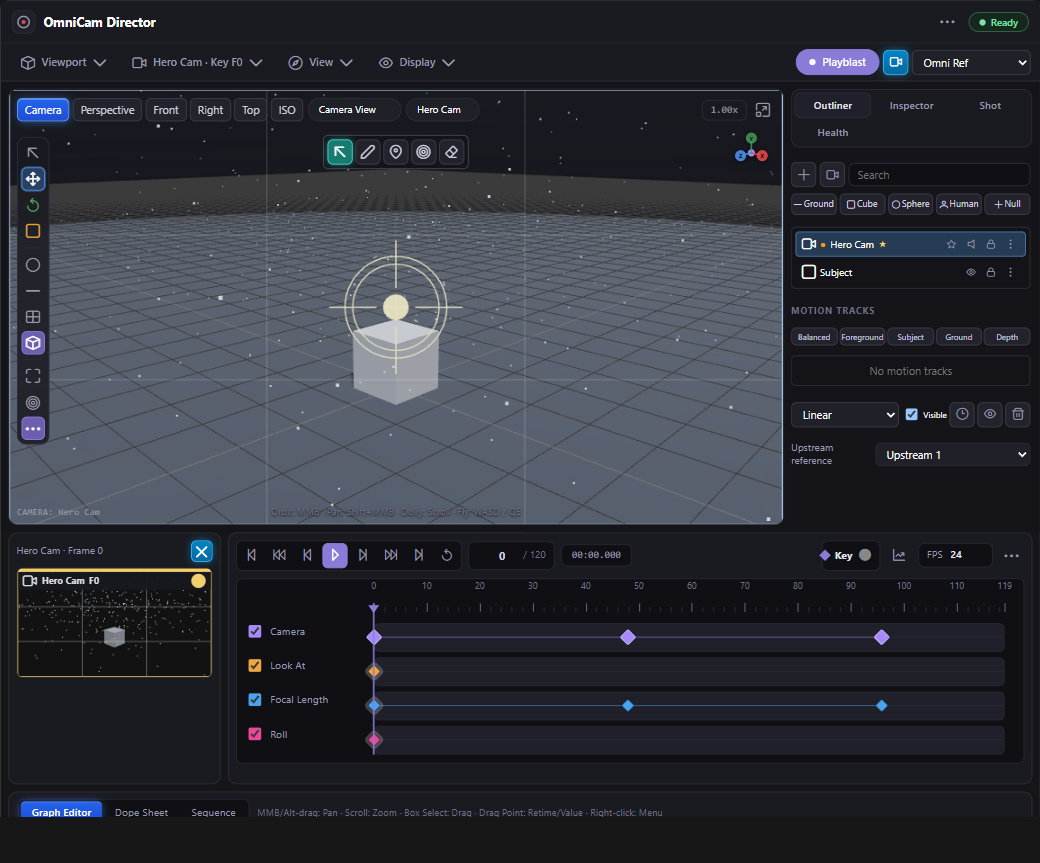1040x863 pixels.
Task: Open the Hero Cam · Key F0 dropdown
Action: click(197, 62)
